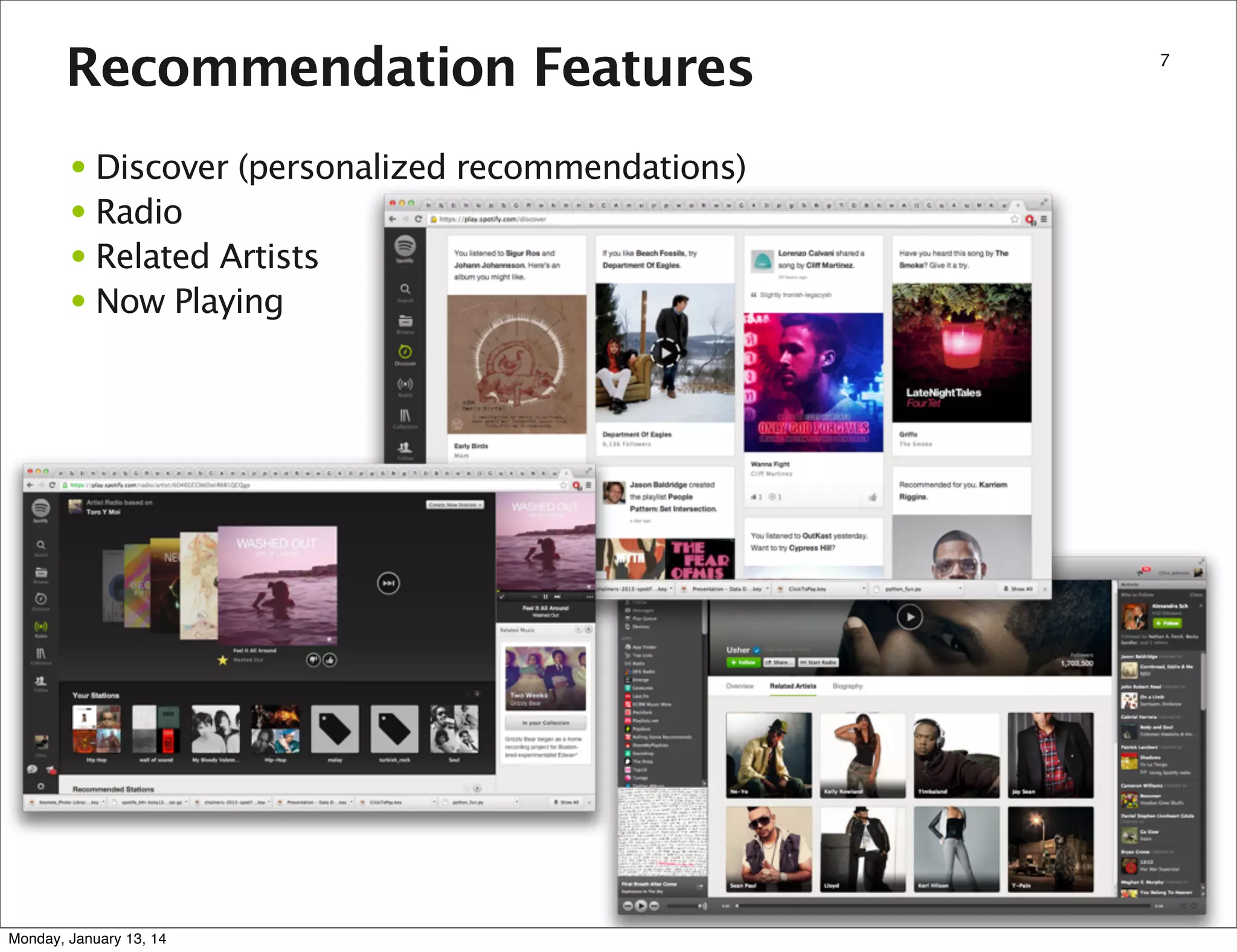The image size is (1237, 952).
Task: Click Share button on Usher page
Action: coord(778,662)
